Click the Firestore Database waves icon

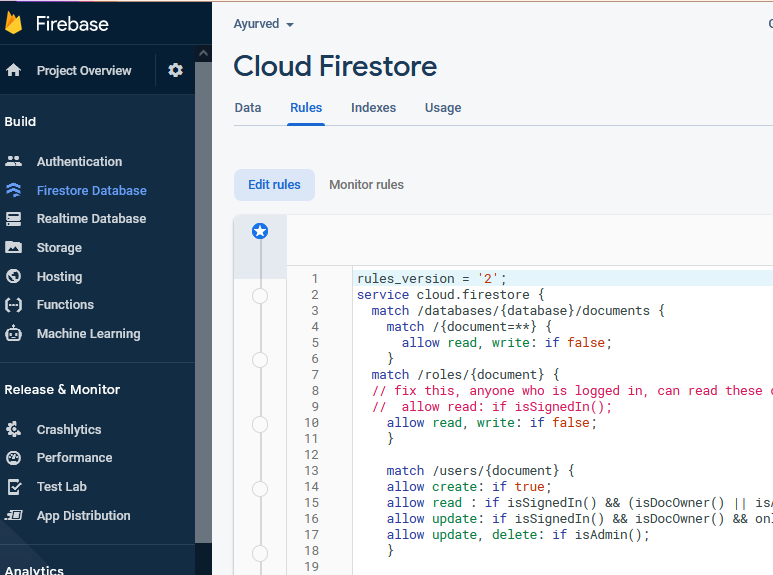[13, 190]
